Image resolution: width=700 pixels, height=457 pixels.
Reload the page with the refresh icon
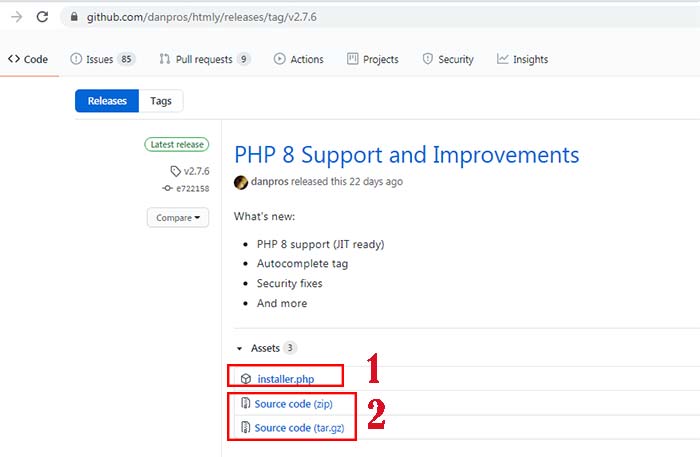coord(42,17)
